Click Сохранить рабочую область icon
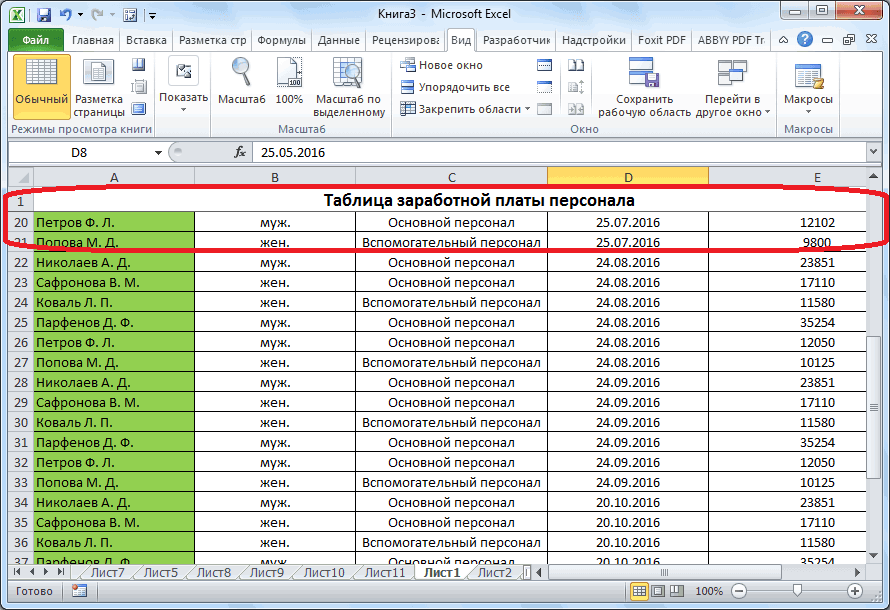 tap(644, 84)
